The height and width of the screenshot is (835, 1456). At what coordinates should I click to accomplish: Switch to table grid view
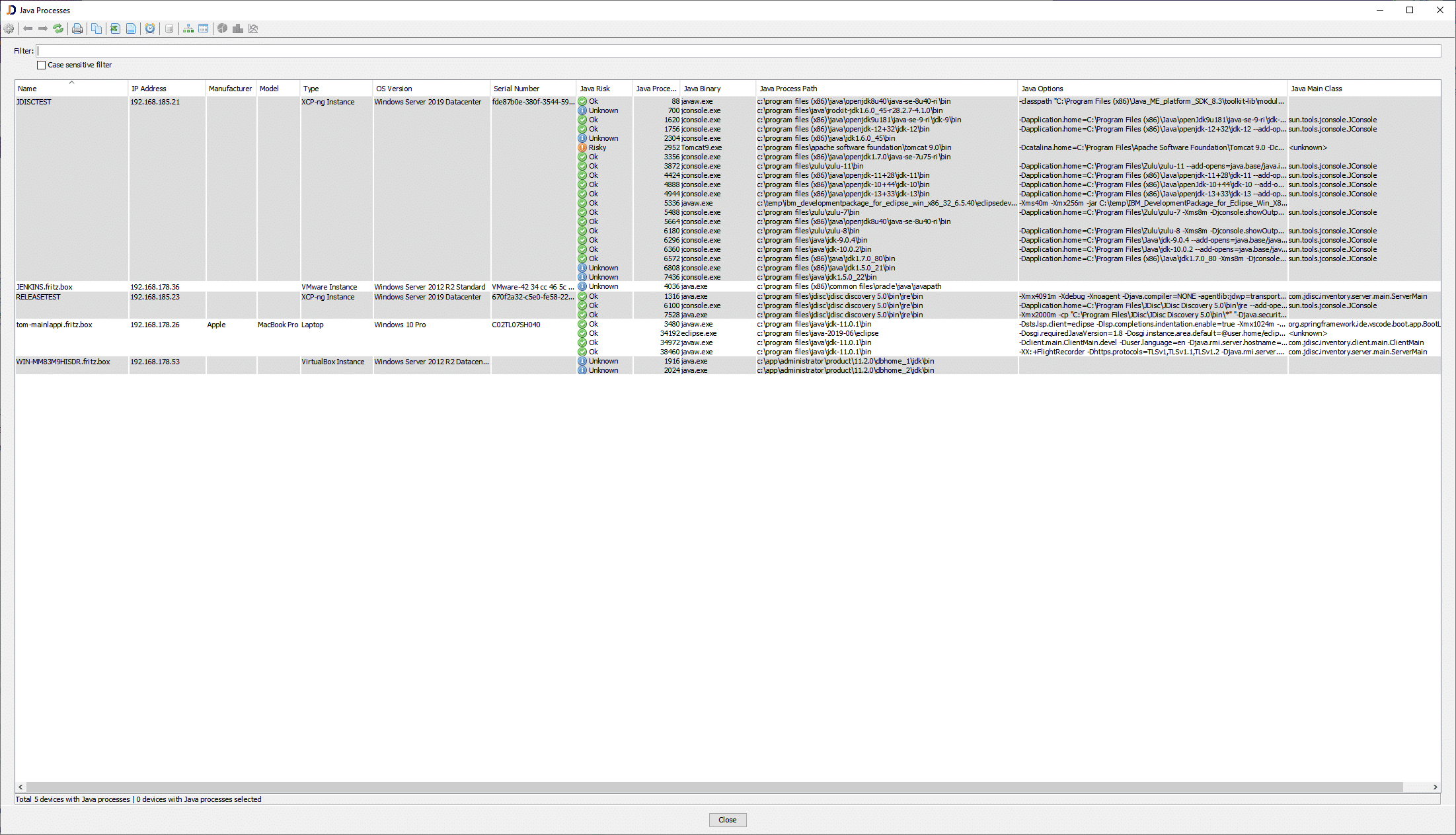click(x=203, y=28)
